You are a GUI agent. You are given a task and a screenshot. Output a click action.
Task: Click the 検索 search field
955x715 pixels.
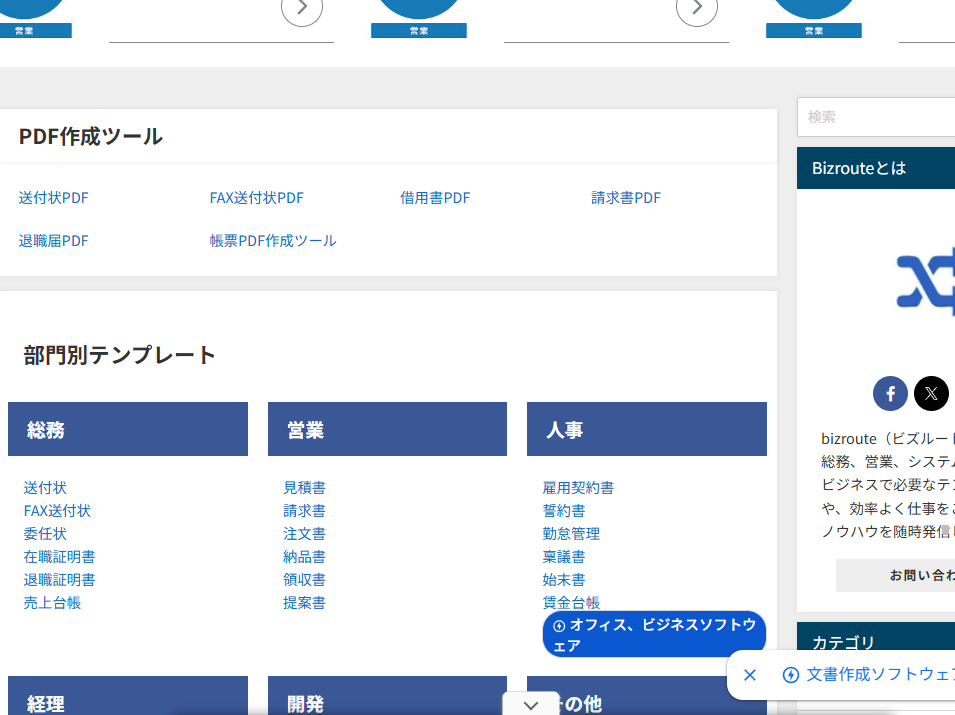(x=875, y=117)
